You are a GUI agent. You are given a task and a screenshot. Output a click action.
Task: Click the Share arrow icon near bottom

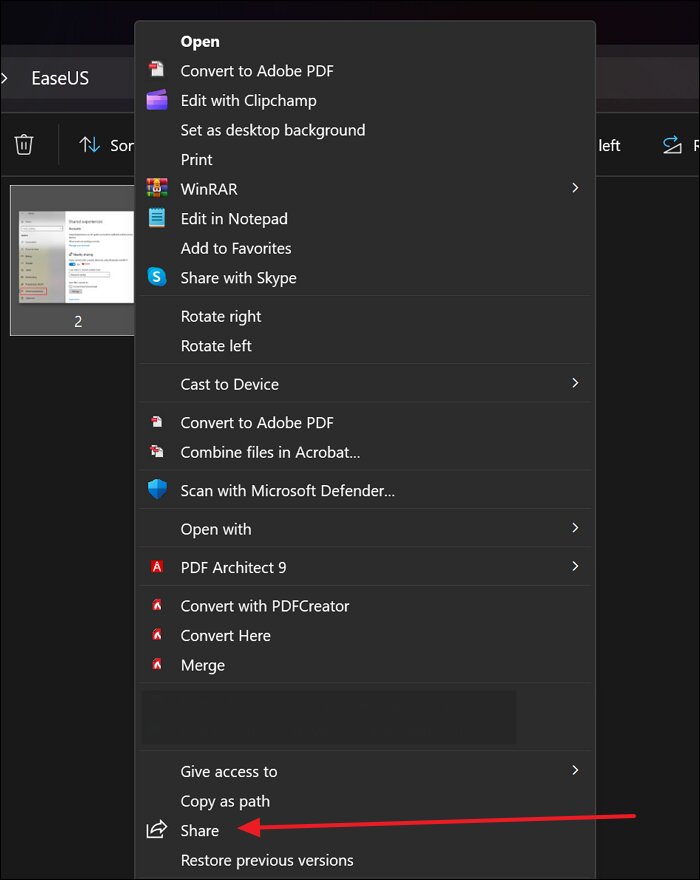coord(157,830)
